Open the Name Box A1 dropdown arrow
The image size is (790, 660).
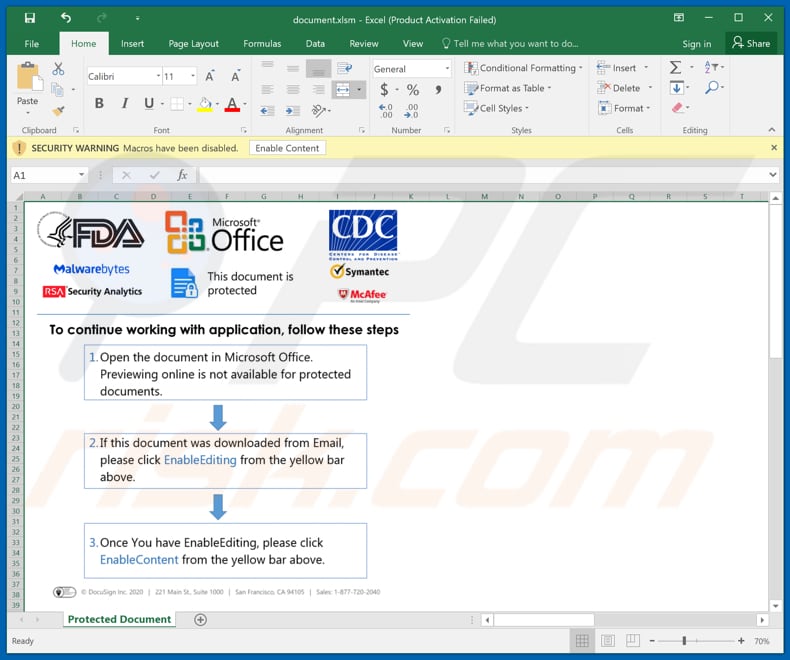point(81,175)
